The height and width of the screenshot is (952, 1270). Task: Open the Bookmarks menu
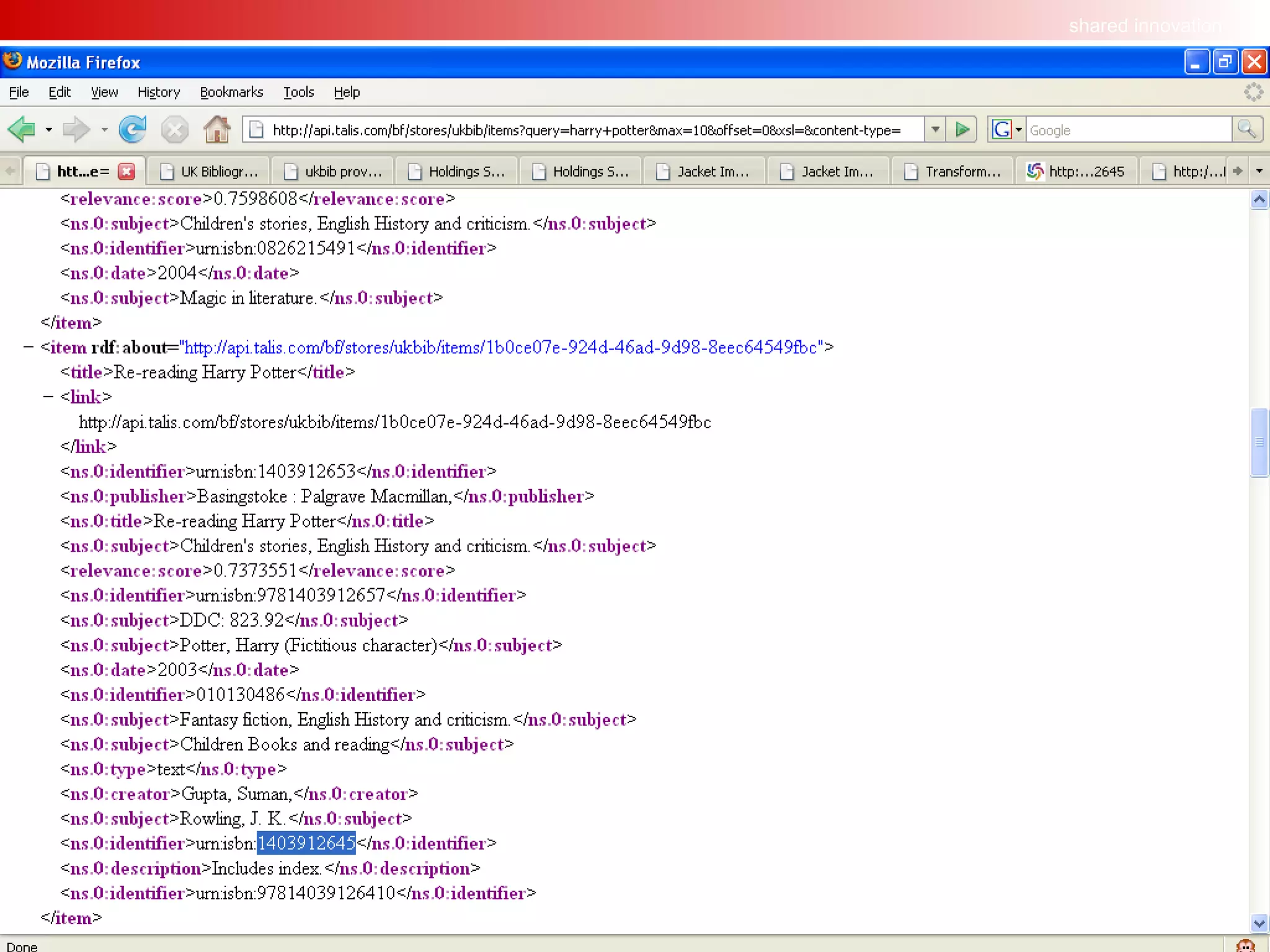[x=231, y=92]
